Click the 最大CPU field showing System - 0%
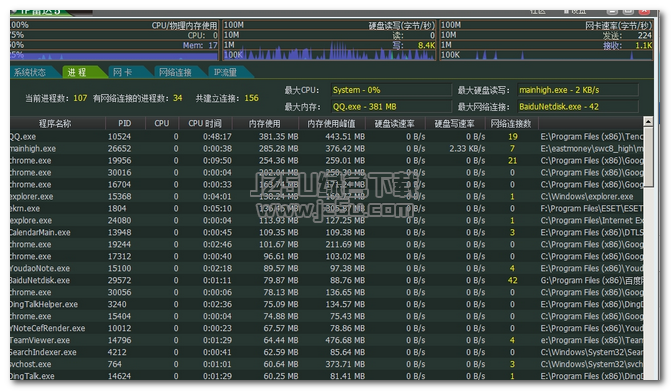Image resolution: width=671 pixels, height=391 pixels. click(x=391, y=90)
